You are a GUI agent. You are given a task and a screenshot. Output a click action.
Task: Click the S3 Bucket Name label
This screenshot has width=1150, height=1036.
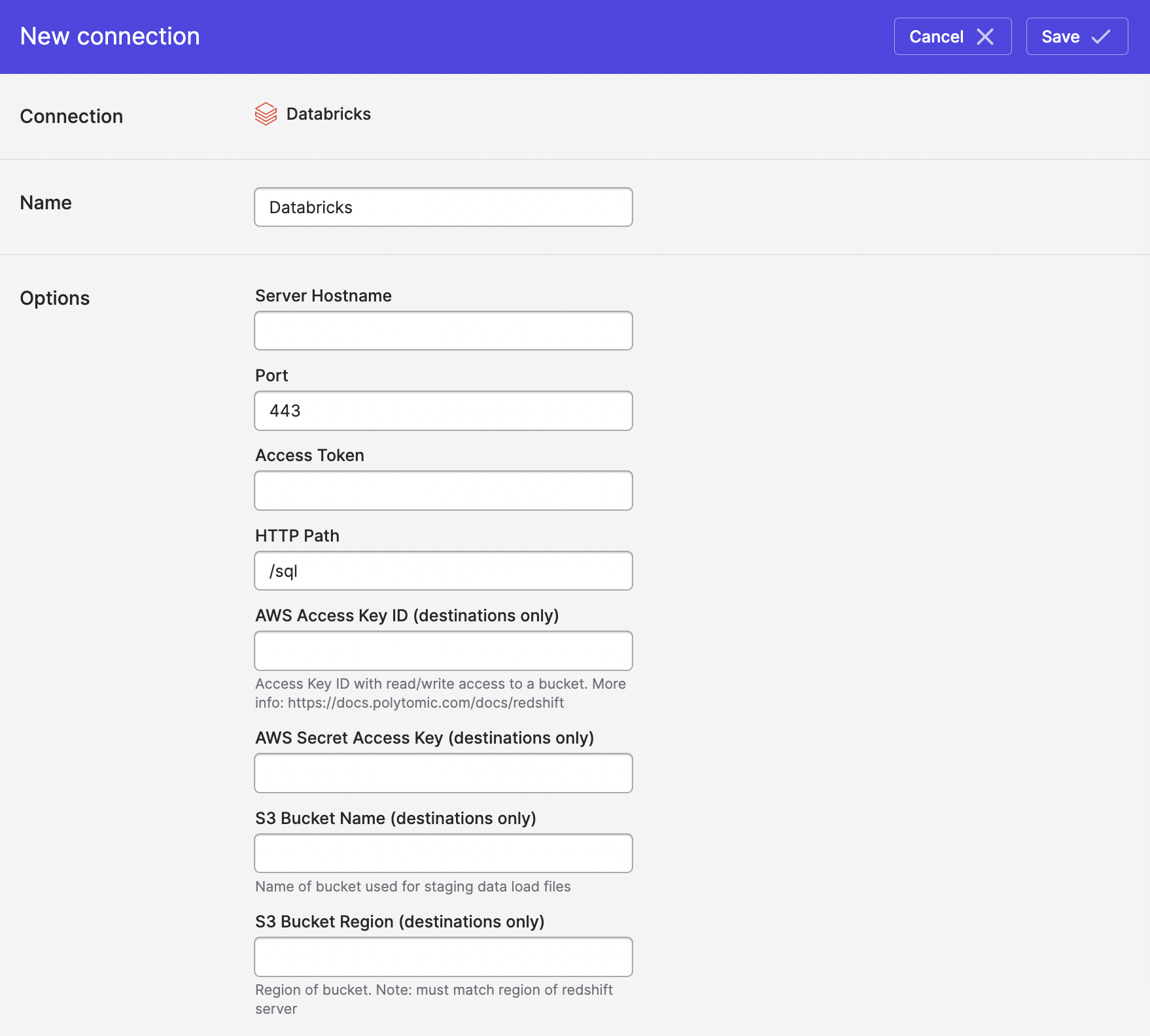(396, 818)
